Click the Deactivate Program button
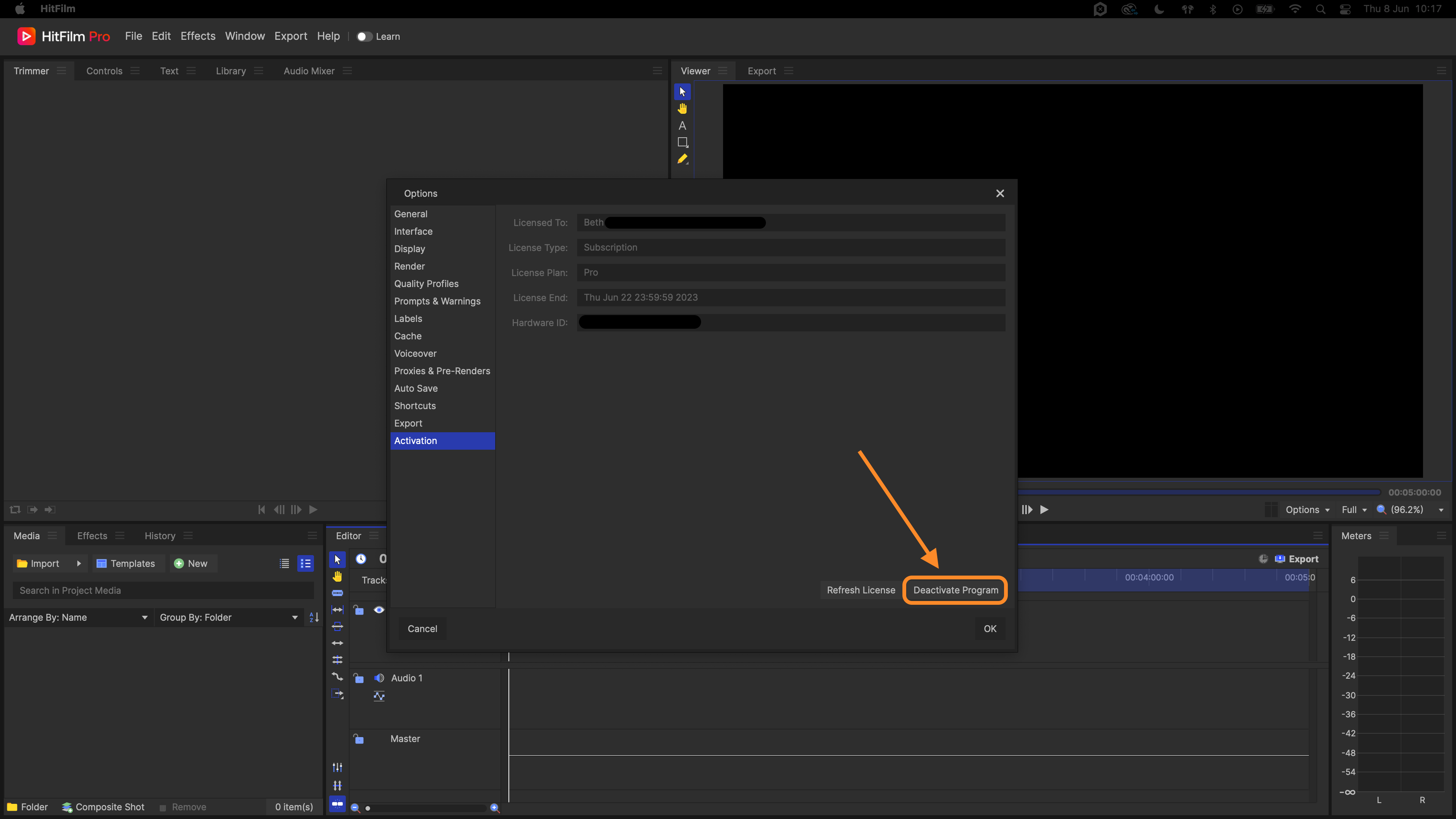1456x819 pixels. pos(956,590)
